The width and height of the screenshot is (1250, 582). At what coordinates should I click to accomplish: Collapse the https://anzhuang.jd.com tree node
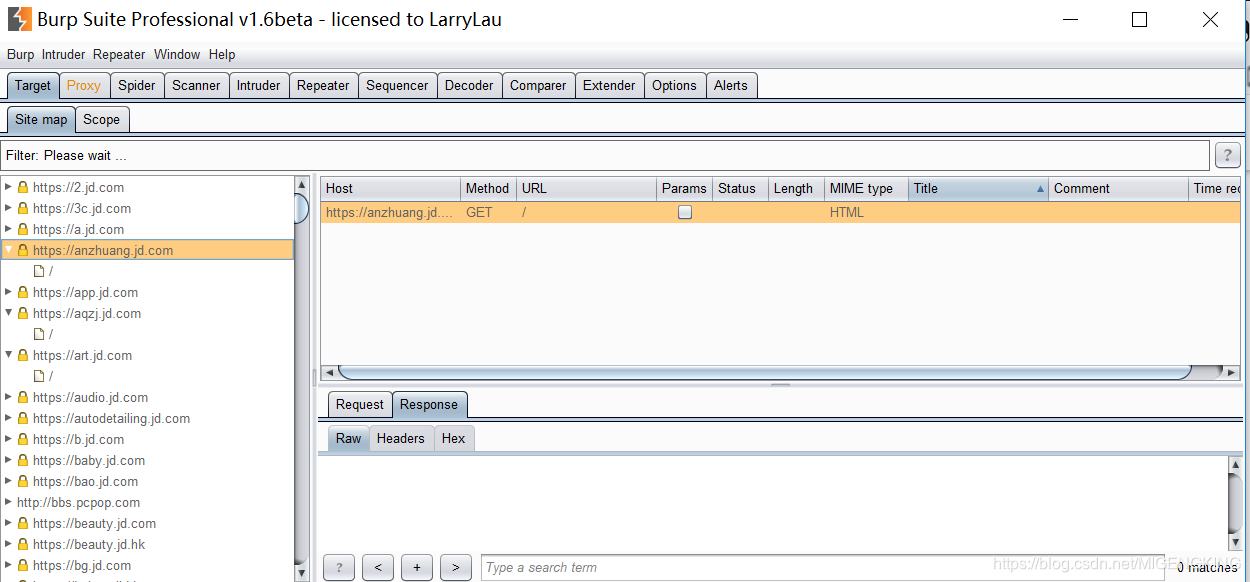coord(9,250)
